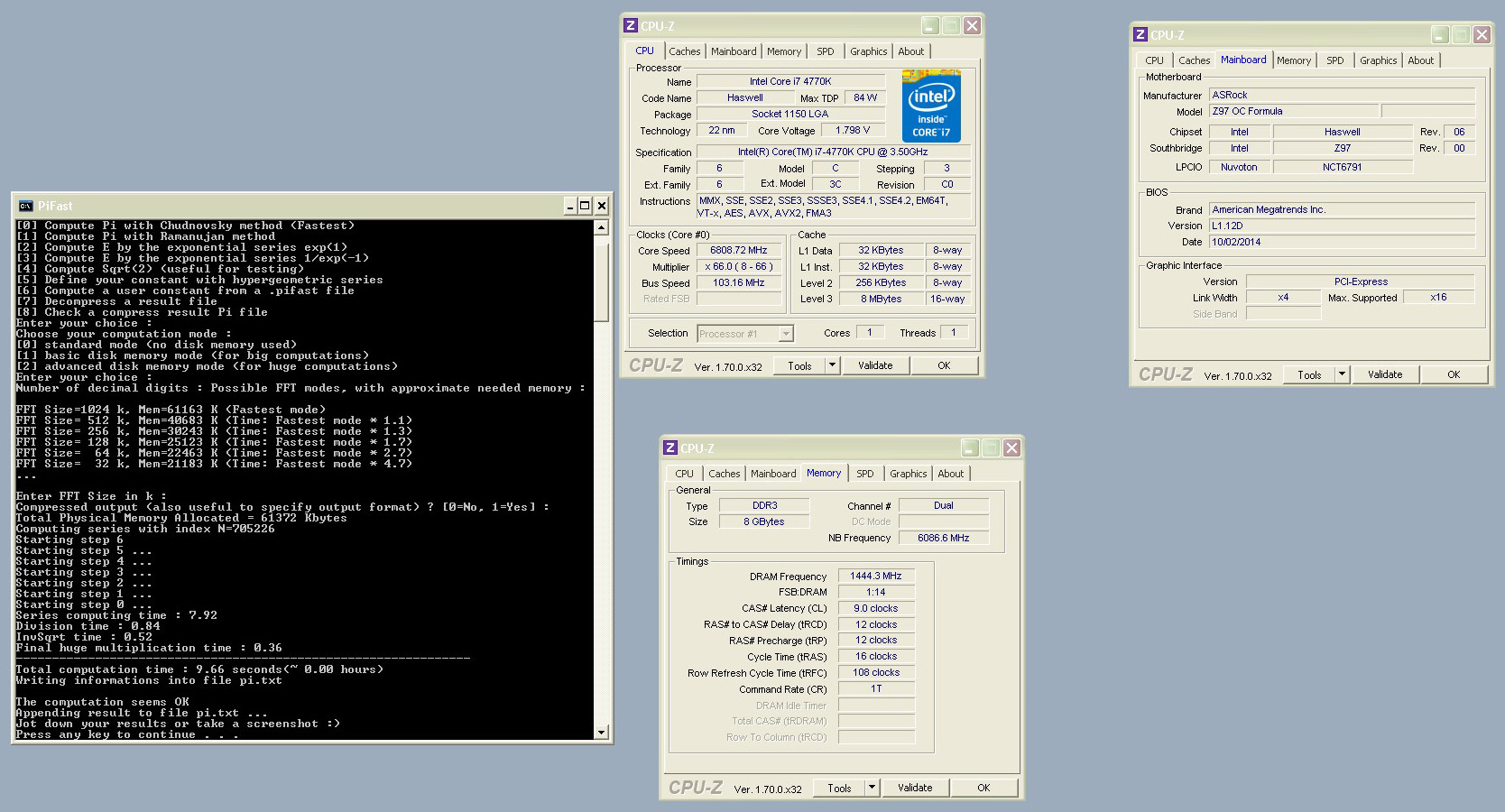
Task: Switch to Caches tab in Intel processor window
Action: click(x=684, y=51)
